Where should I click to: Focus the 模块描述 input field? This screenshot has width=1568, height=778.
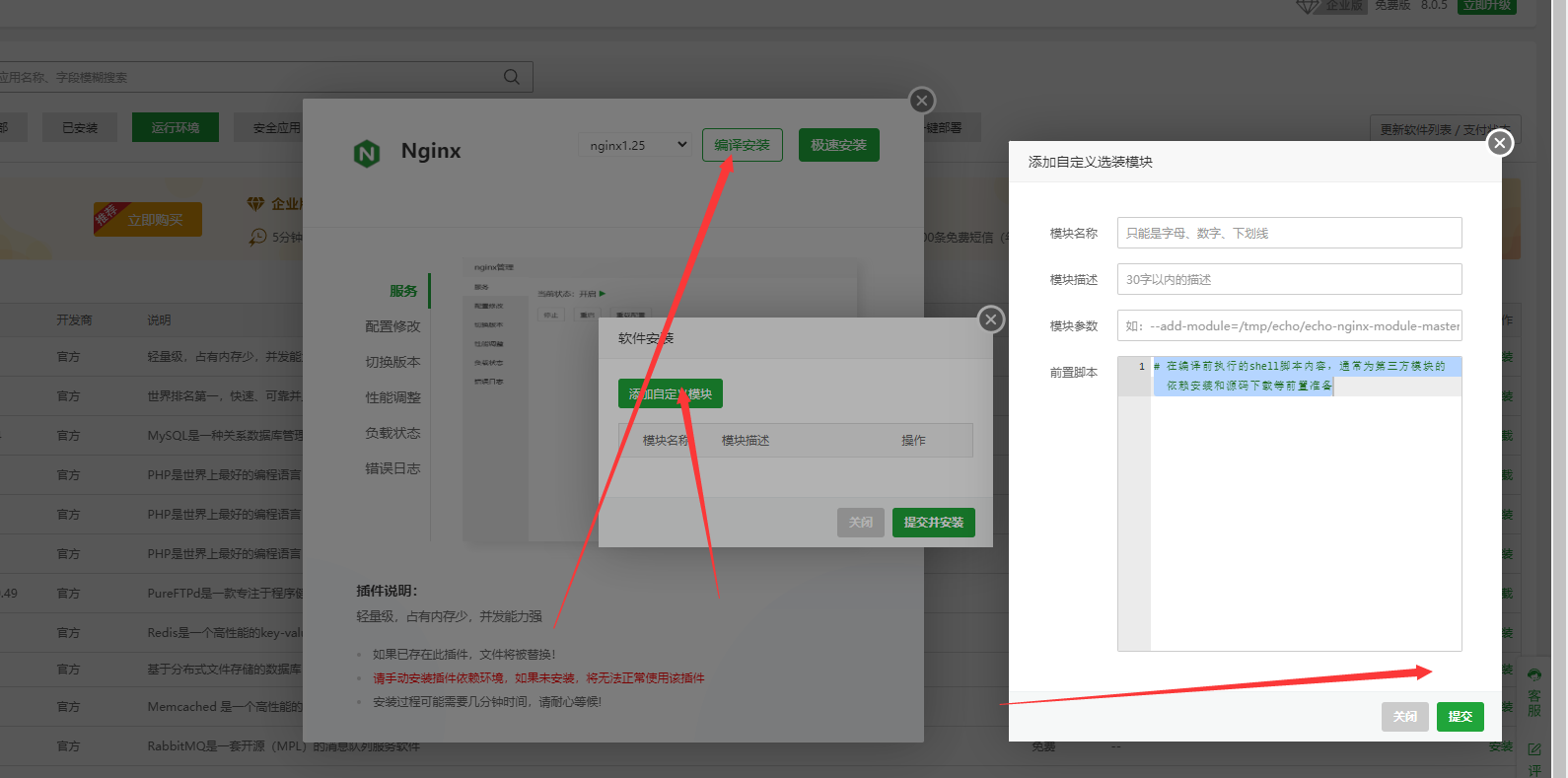[1290, 279]
